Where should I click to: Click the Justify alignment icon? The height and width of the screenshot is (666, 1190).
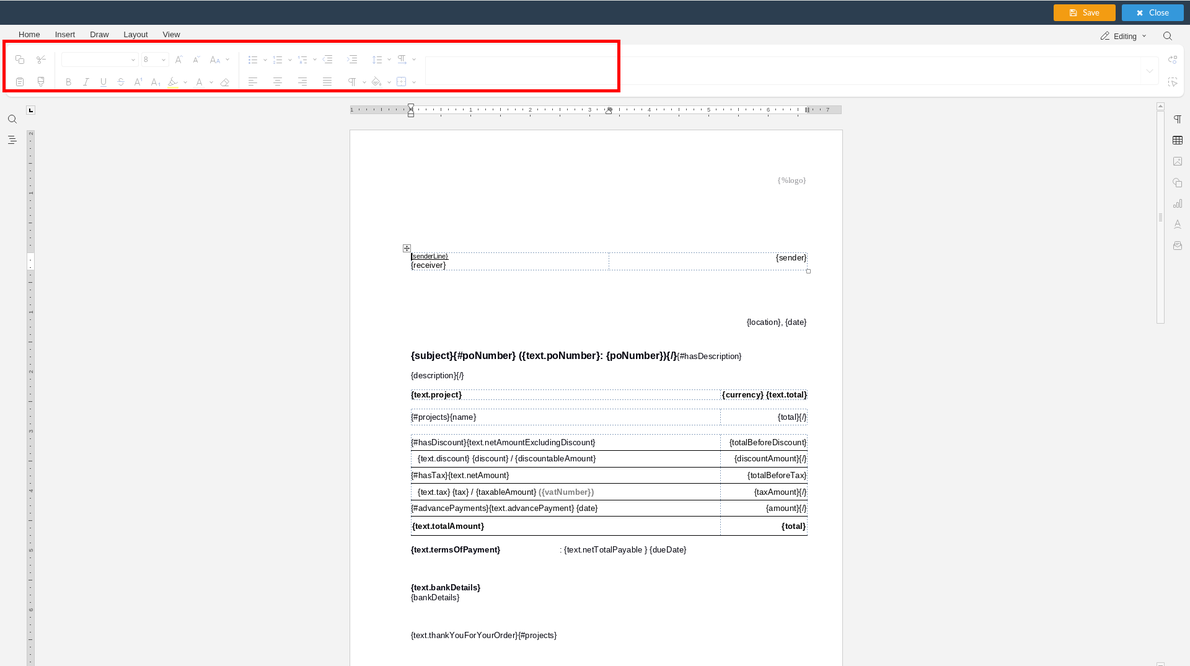pyautogui.click(x=327, y=82)
